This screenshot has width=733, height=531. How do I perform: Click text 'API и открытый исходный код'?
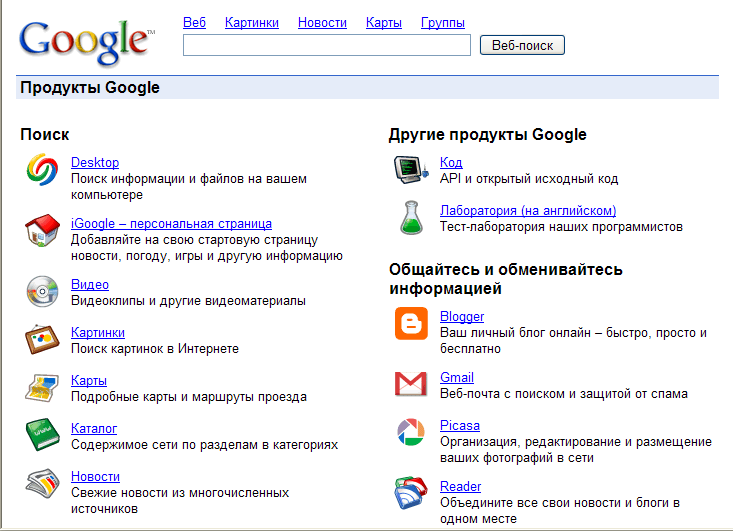click(x=529, y=179)
